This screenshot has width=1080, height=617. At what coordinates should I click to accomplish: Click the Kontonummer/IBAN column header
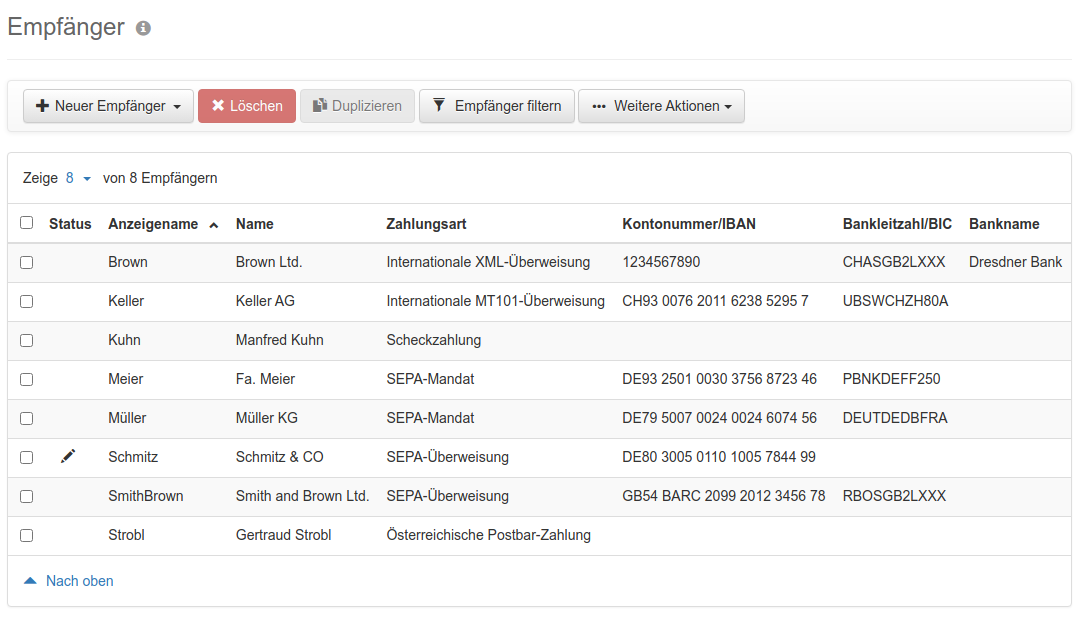pyautogui.click(x=689, y=224)
